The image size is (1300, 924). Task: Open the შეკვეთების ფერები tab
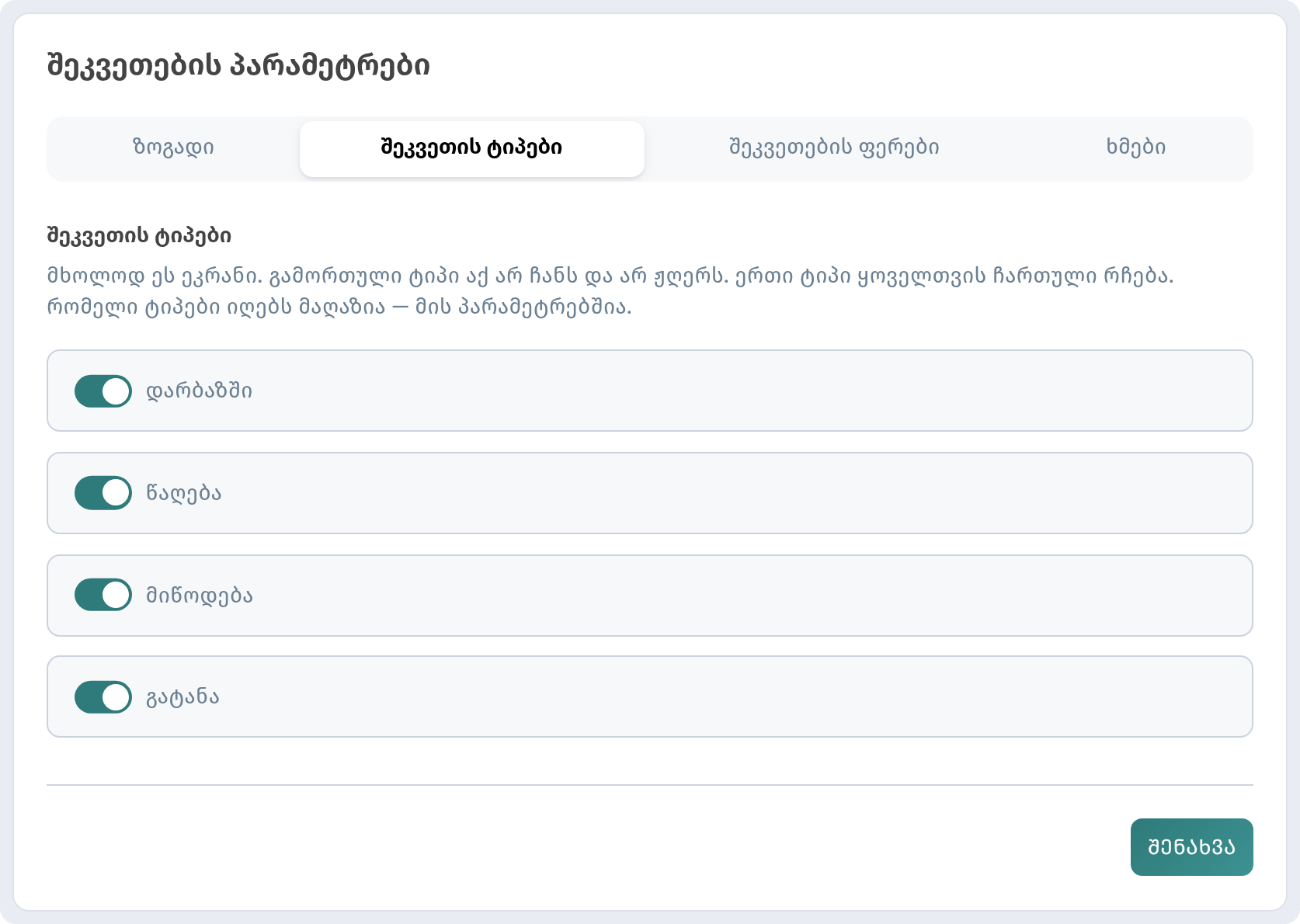tap(834, 148)
